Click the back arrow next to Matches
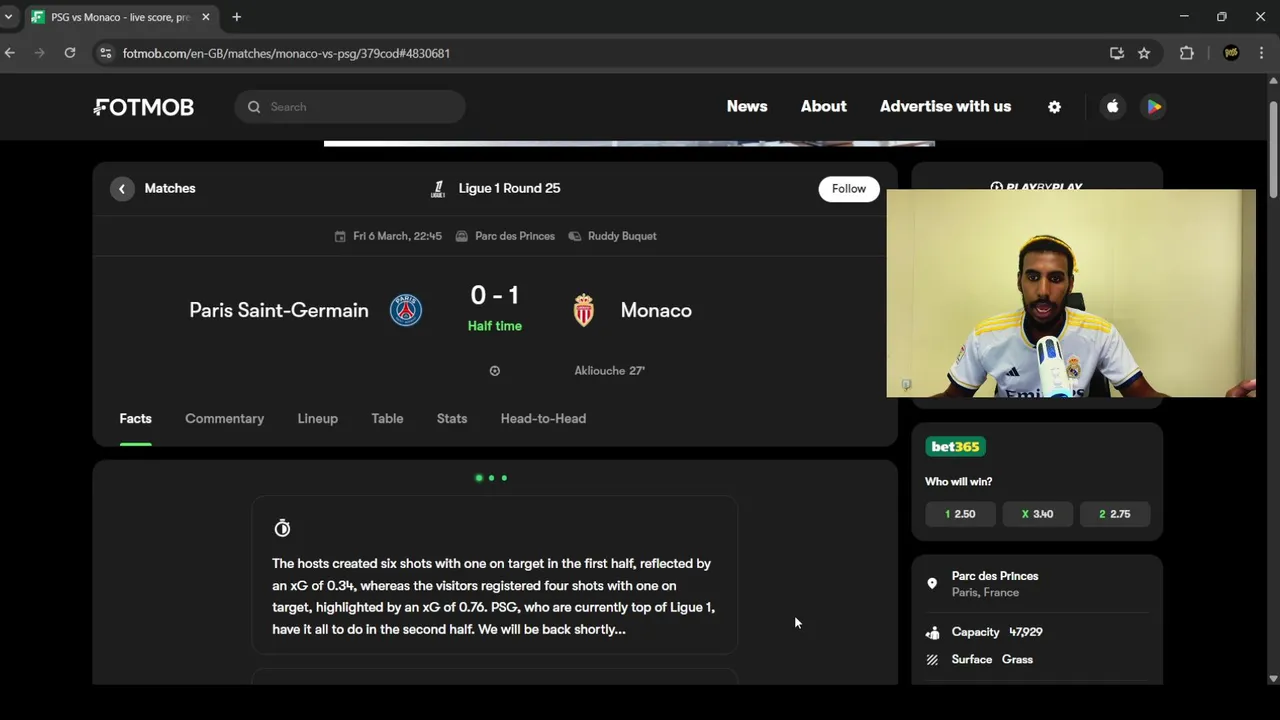 tap(122, 188)
